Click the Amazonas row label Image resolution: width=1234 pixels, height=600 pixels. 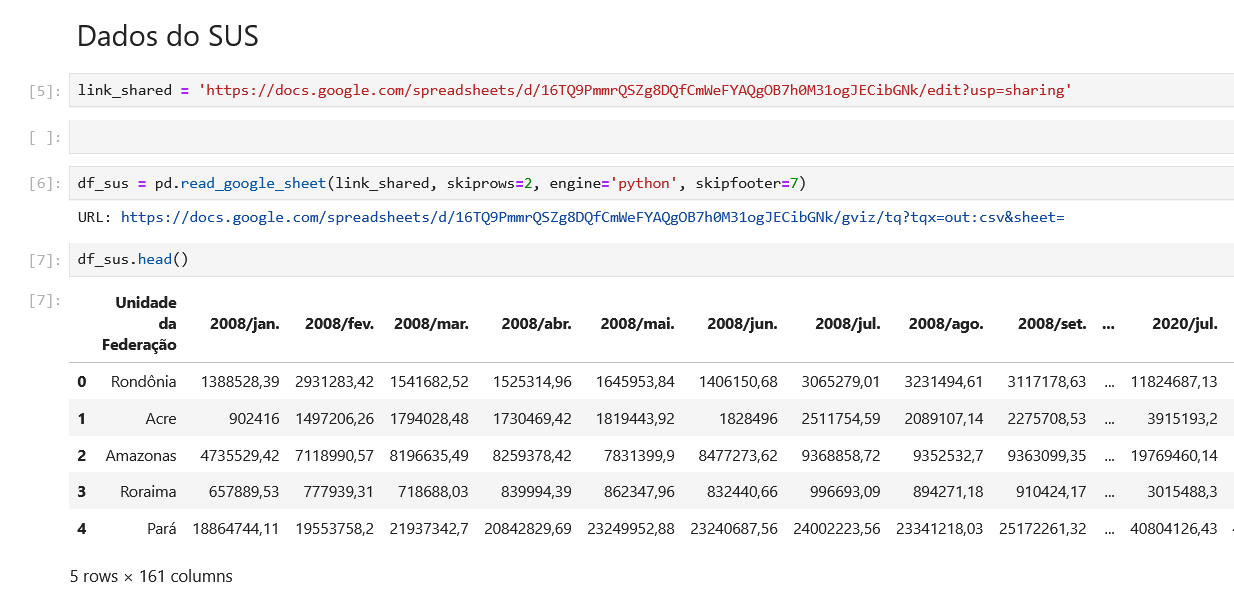tap(141, 455)
